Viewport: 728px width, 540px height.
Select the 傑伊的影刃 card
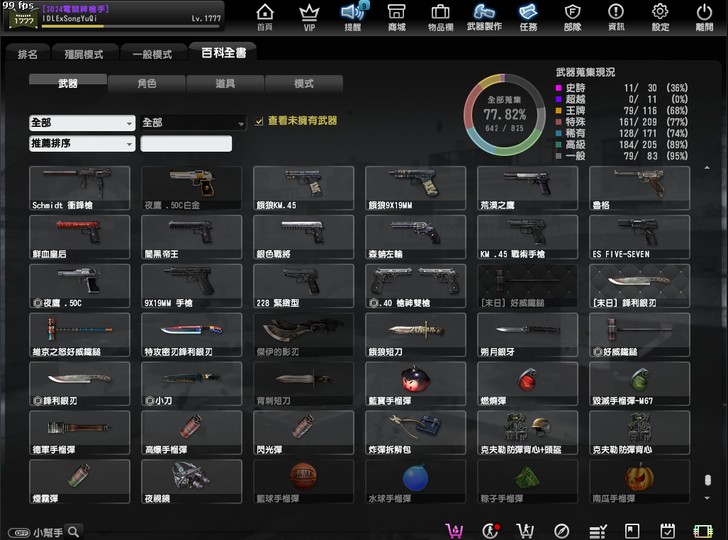304,335
